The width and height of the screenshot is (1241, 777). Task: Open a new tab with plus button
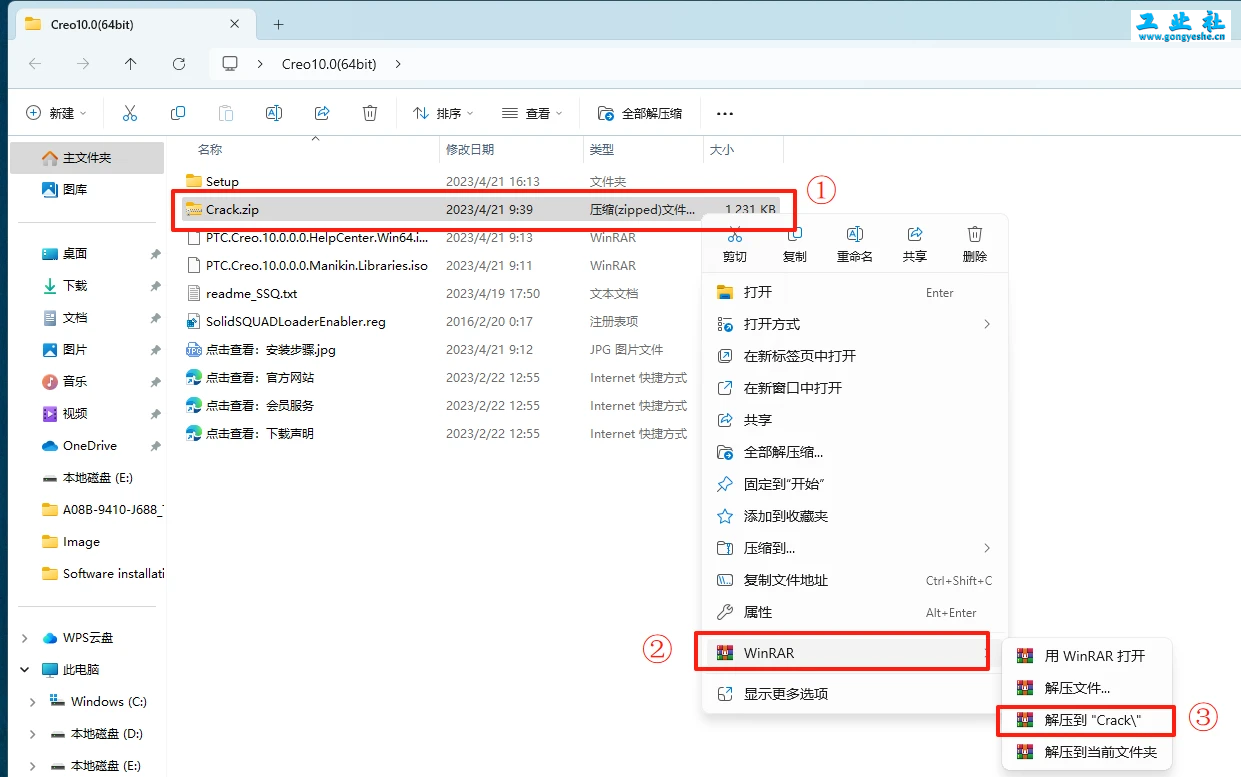click(x=278, y=24)
